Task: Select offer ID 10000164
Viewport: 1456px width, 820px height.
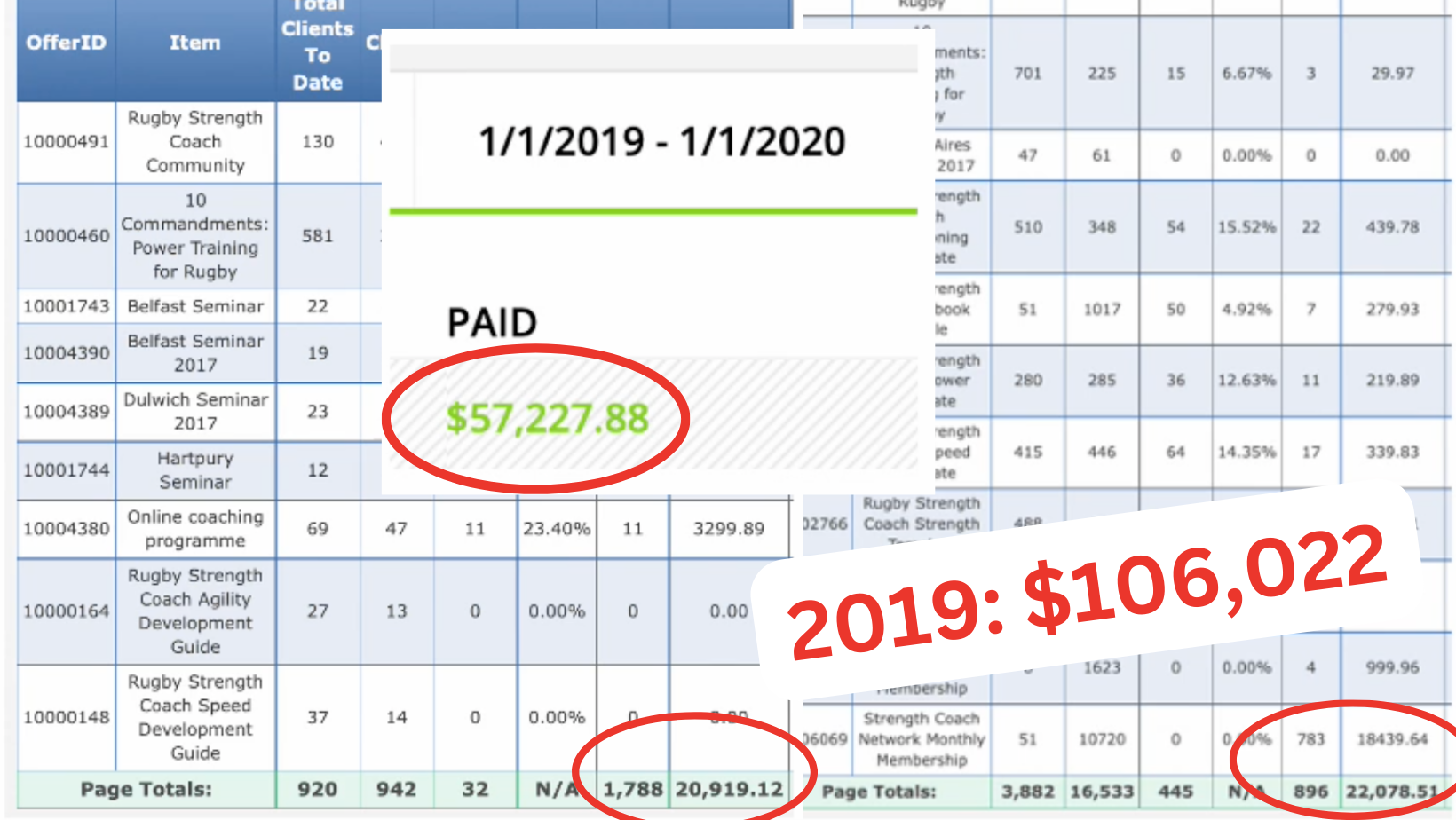Action: [67, 611]
